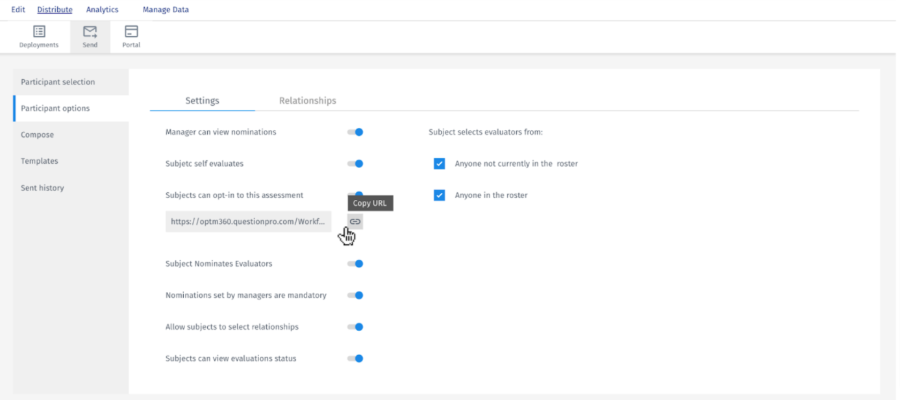Select the Settings tab
This screenshot has height=400, width=900.
click(x=202, y=101)
